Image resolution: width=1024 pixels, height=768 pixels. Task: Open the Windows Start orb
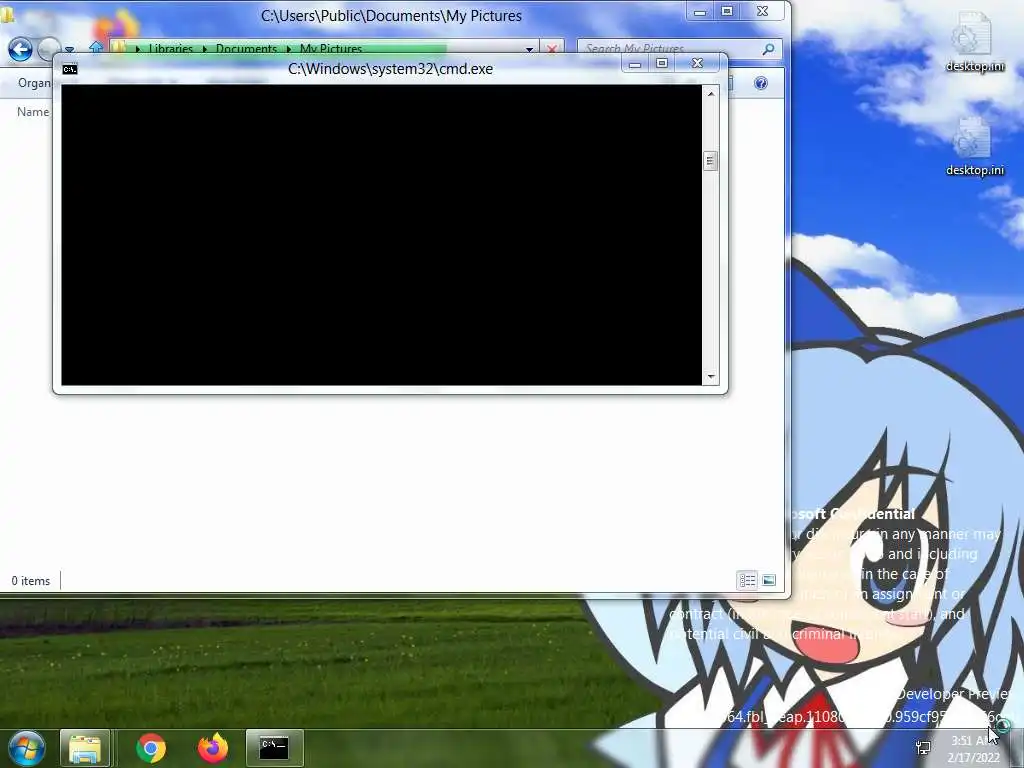click(26, 748)
